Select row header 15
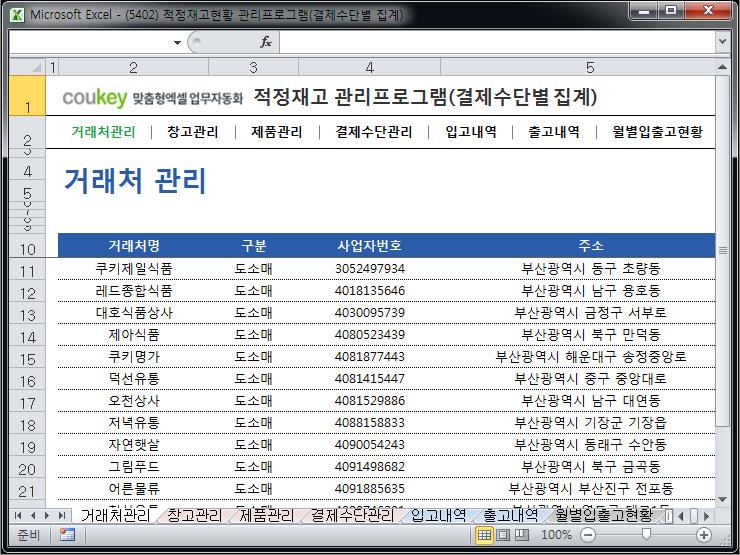The height and width of the screenshot is (555, 740). 27,359
